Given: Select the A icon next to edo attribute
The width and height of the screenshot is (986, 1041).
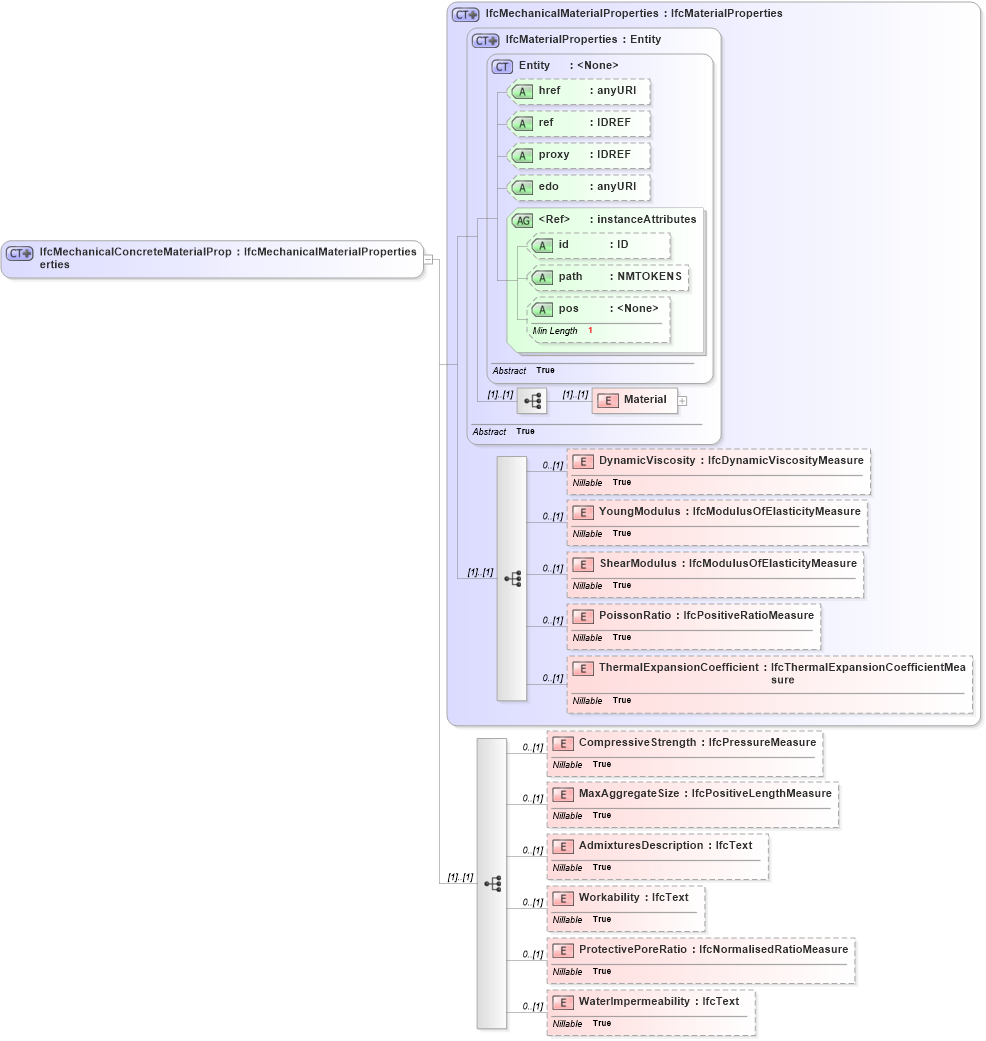Looking at the screenshot, I should click(x=521, y=187).
